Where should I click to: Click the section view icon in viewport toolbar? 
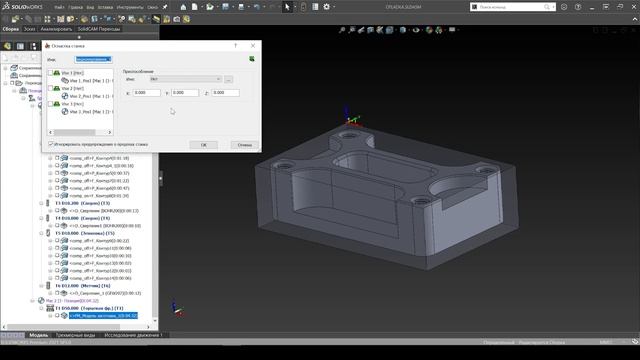click(371, 30)
